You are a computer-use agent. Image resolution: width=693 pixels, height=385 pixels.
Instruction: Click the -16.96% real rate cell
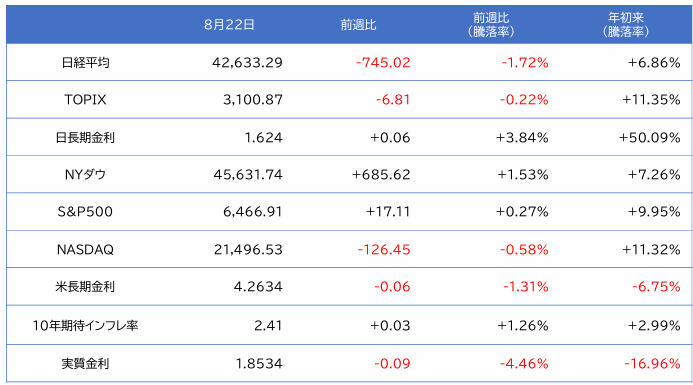[652, 364]
